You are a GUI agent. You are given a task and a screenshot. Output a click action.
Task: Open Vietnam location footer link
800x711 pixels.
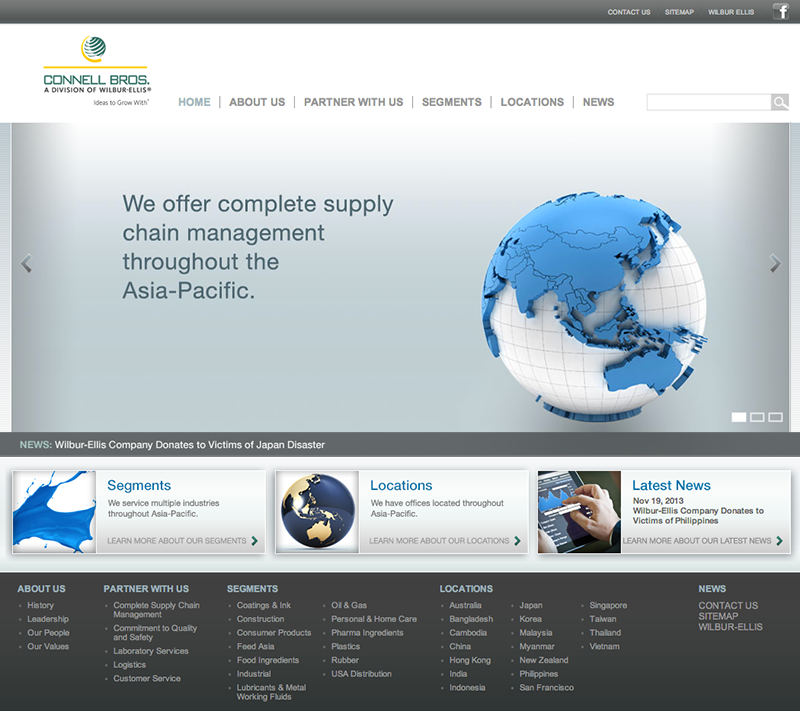tap(605, 647)
